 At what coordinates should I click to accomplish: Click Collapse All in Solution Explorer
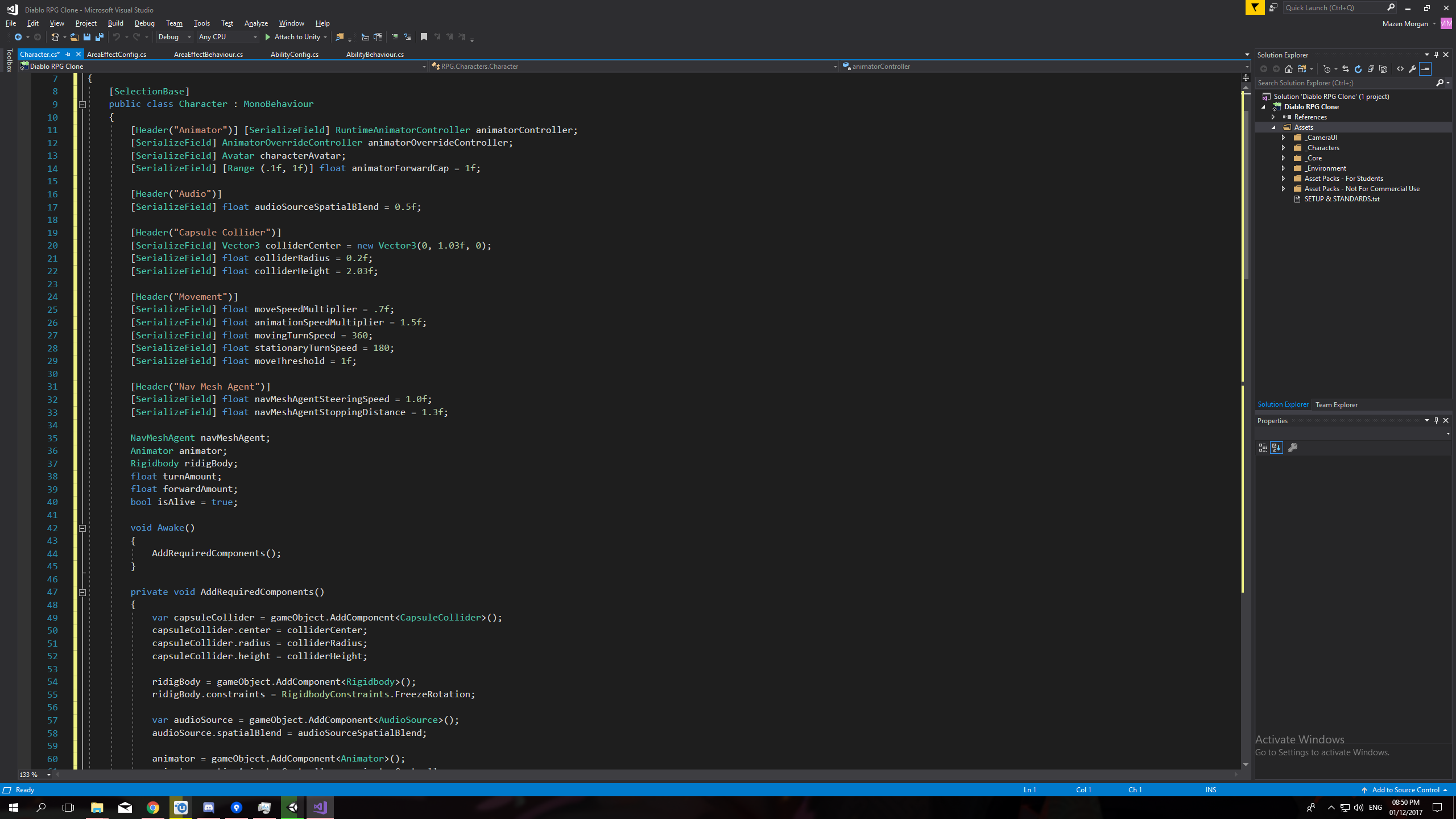(1371, 69)
